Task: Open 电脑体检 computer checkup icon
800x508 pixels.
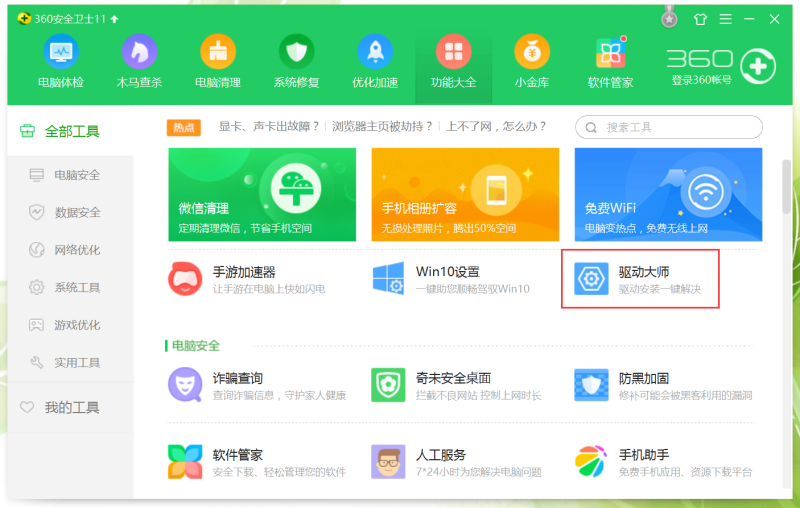Action: coord(61,52)
